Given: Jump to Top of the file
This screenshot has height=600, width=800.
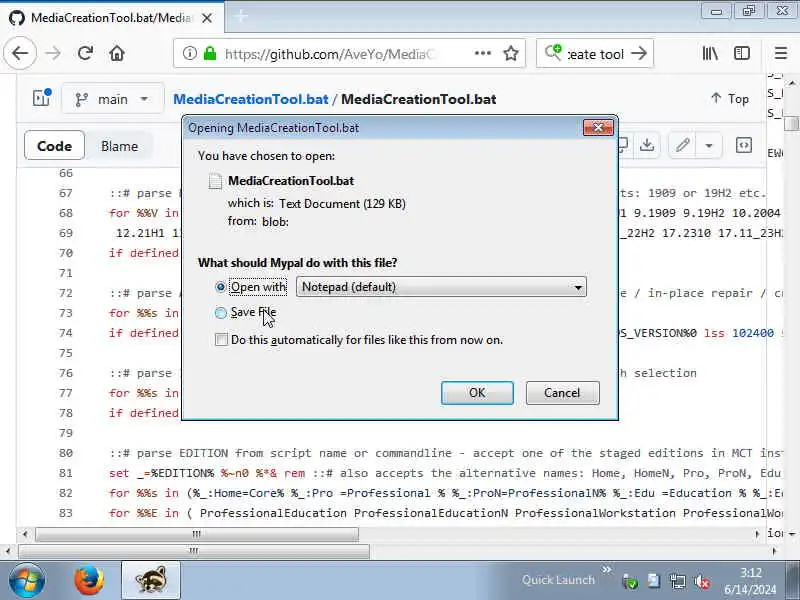Looking at the screenshot, I should [730, 98].
